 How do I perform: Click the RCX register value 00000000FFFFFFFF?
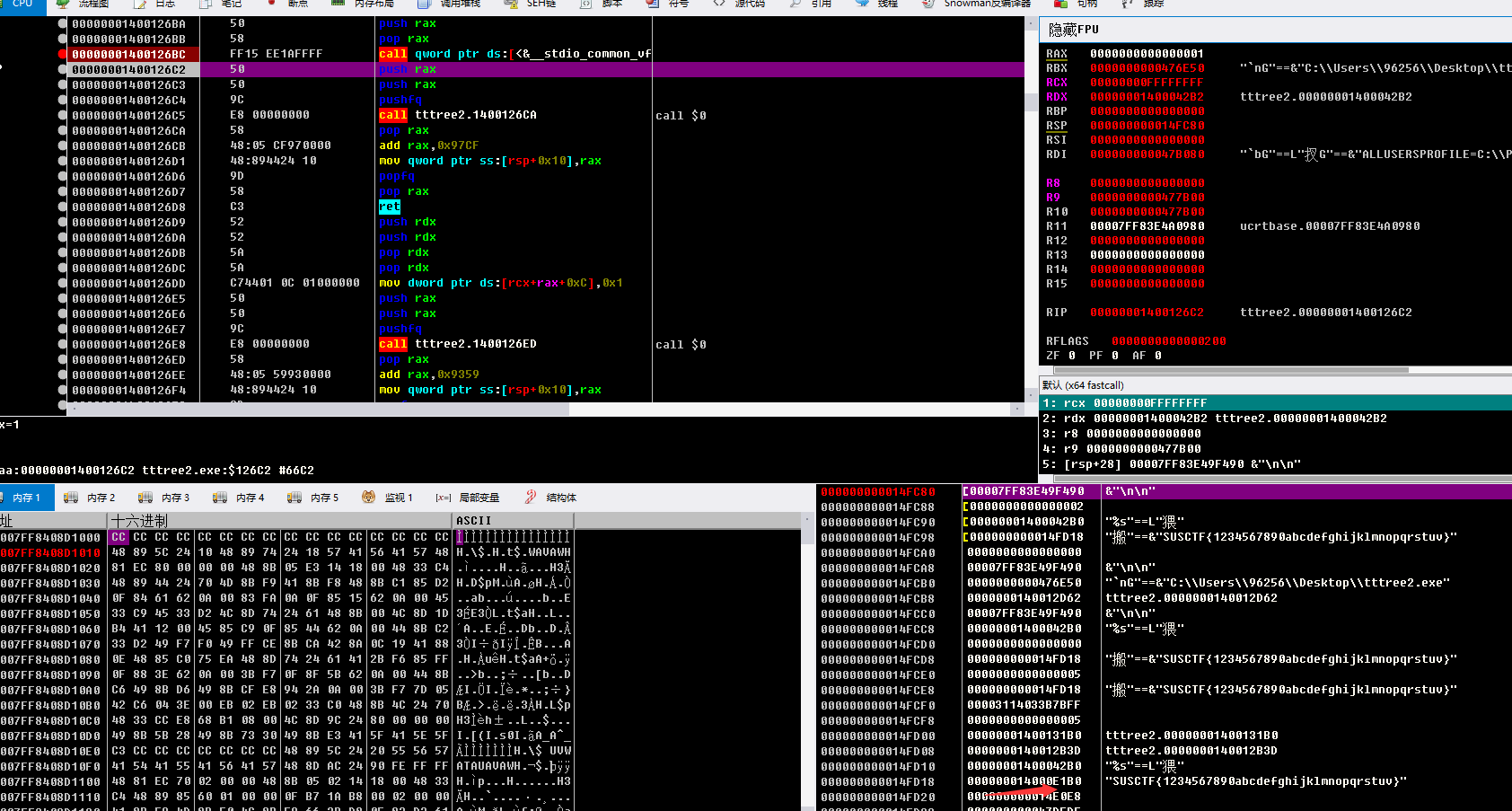pos(1147,83)
